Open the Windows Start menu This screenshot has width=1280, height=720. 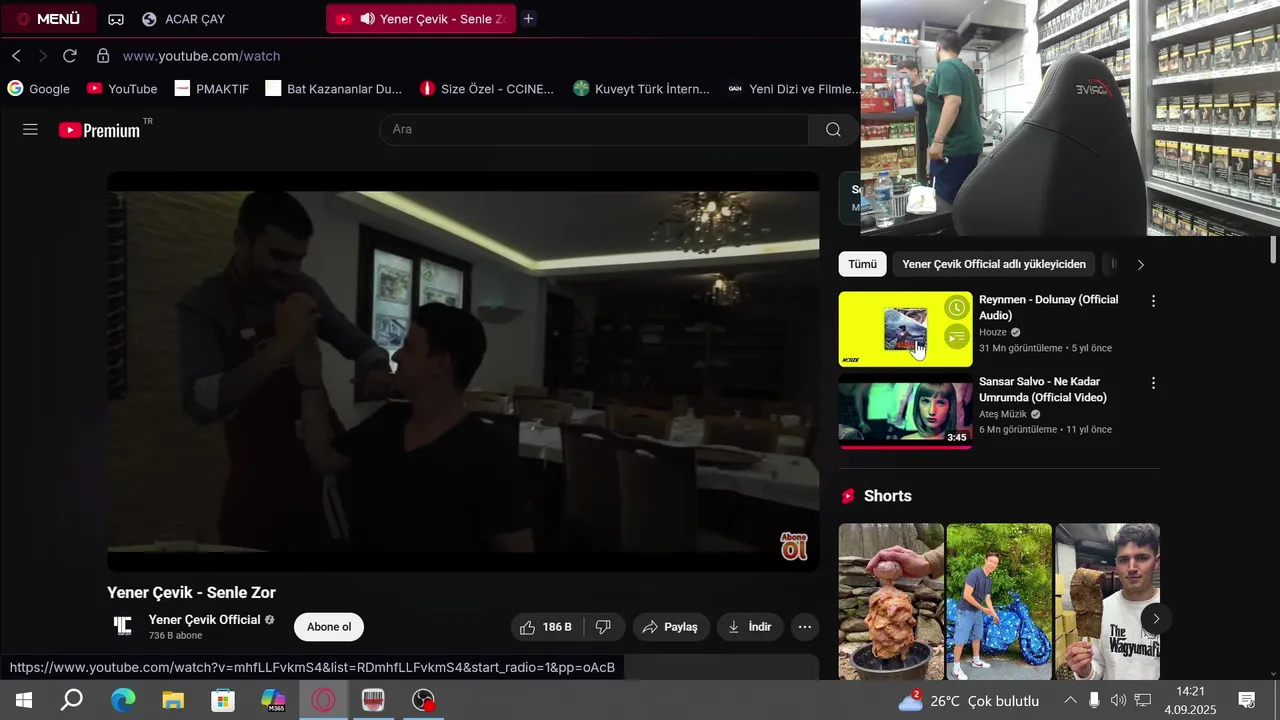(x=23, y=700)
